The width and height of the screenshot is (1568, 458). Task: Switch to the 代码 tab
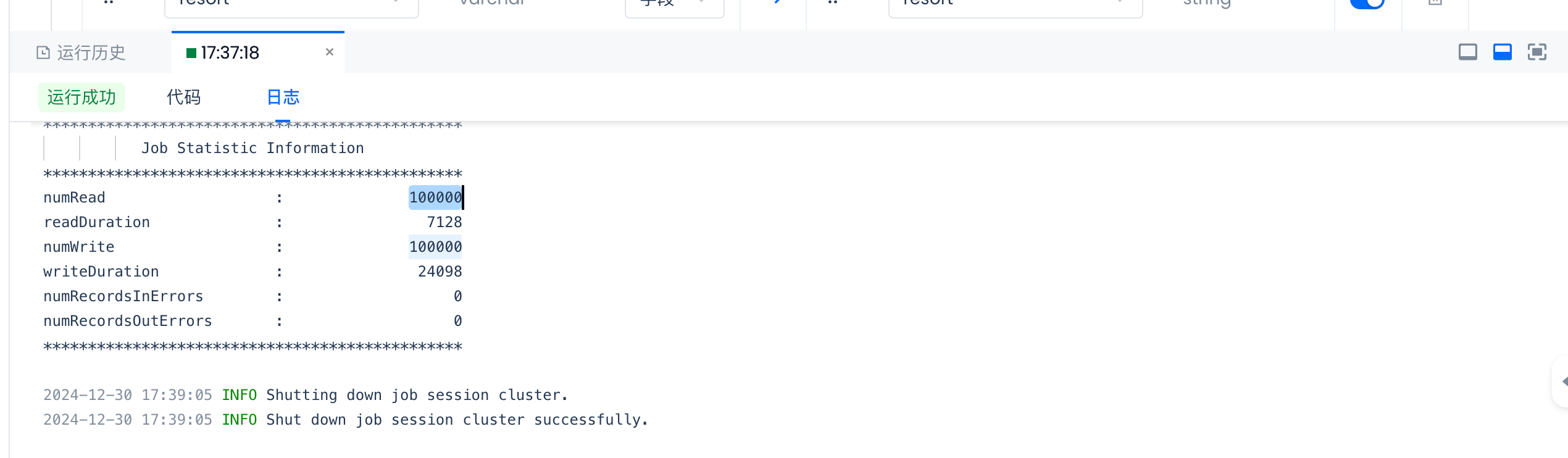click(x=183, y=97)
